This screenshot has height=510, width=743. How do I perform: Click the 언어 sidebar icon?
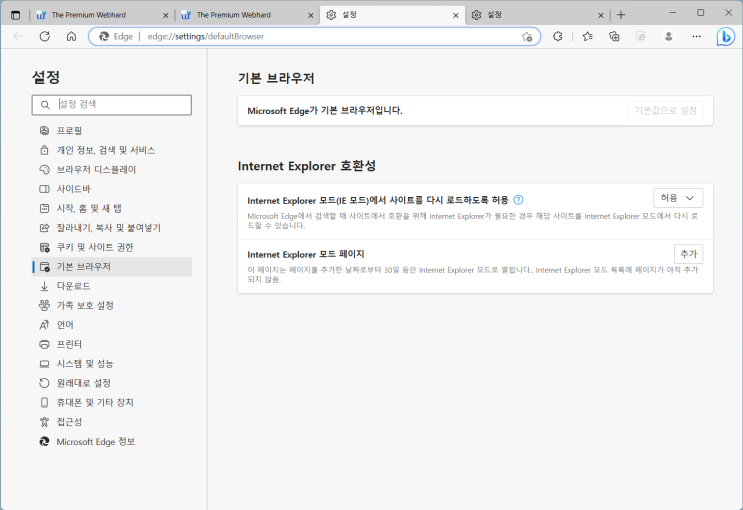click(45, 325)
